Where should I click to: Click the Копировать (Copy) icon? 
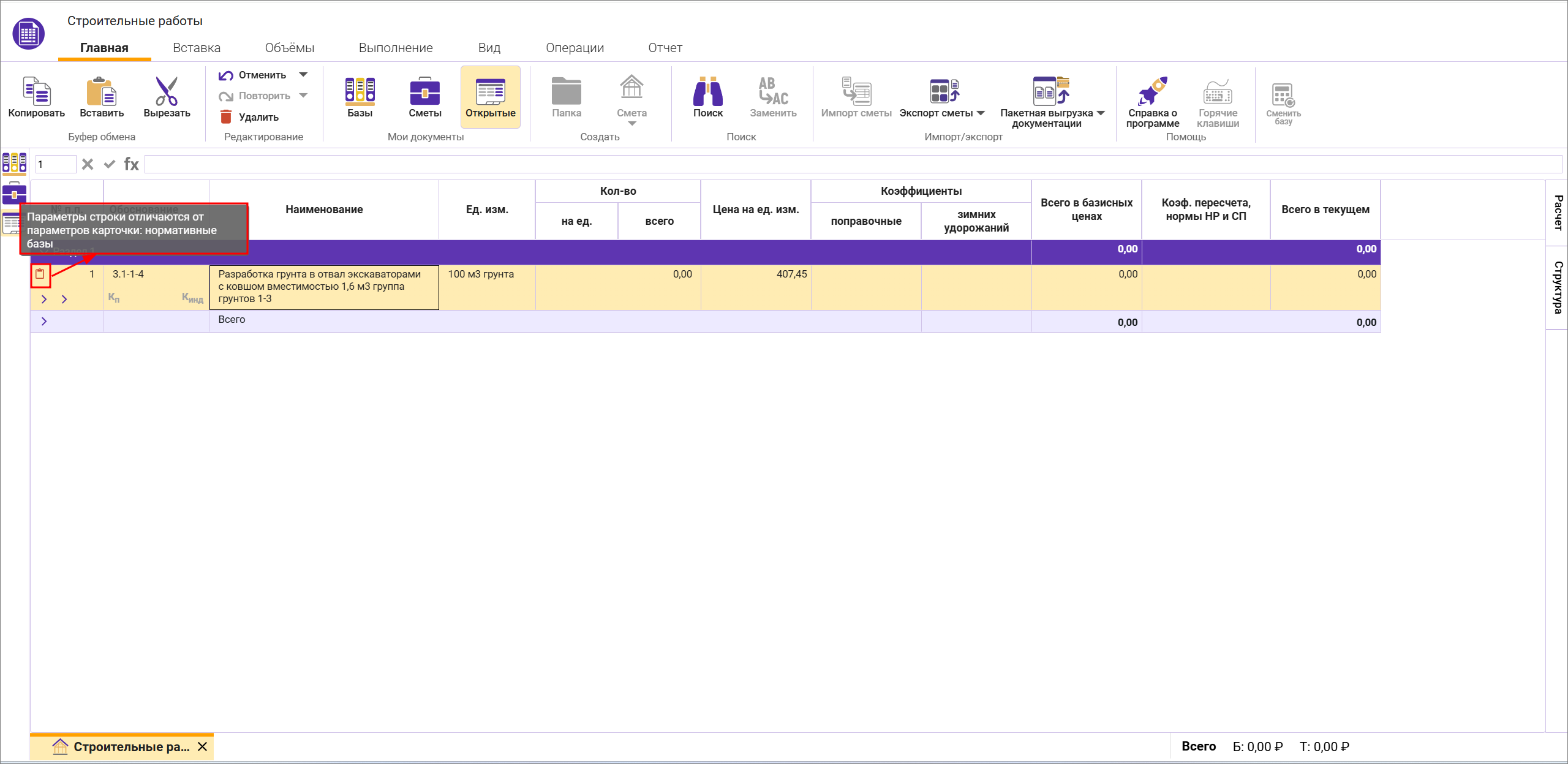(36, 92)
